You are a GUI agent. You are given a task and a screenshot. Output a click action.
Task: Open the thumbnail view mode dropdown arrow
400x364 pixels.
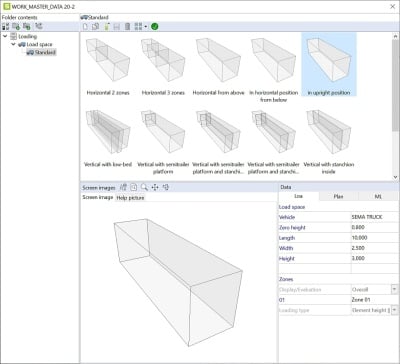[146, 27]
